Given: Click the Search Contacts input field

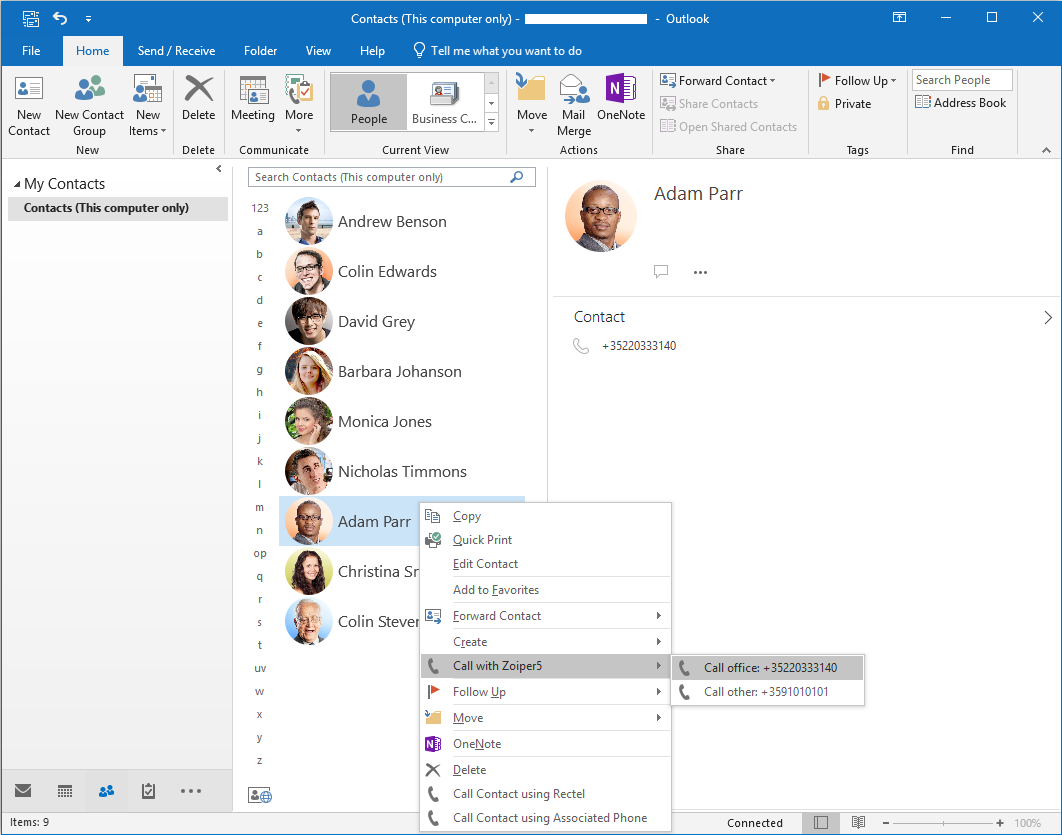Looking at the screenshot, I should [380, 177].
